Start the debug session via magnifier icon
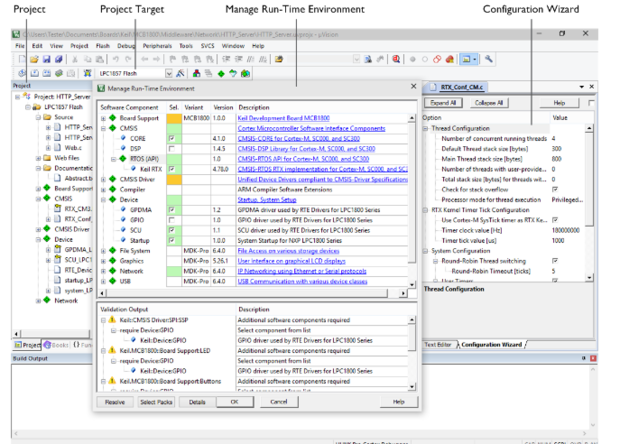The height and width of the screenshot is (444, 620). click(396, 59)
